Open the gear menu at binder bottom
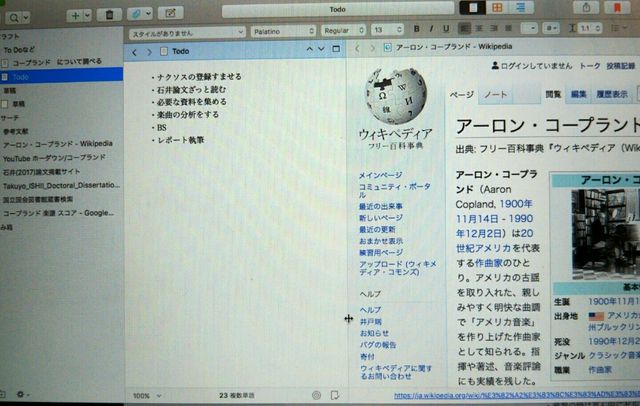Image resolution: width=640 pixels, height=406 pixels. [22, 394]
